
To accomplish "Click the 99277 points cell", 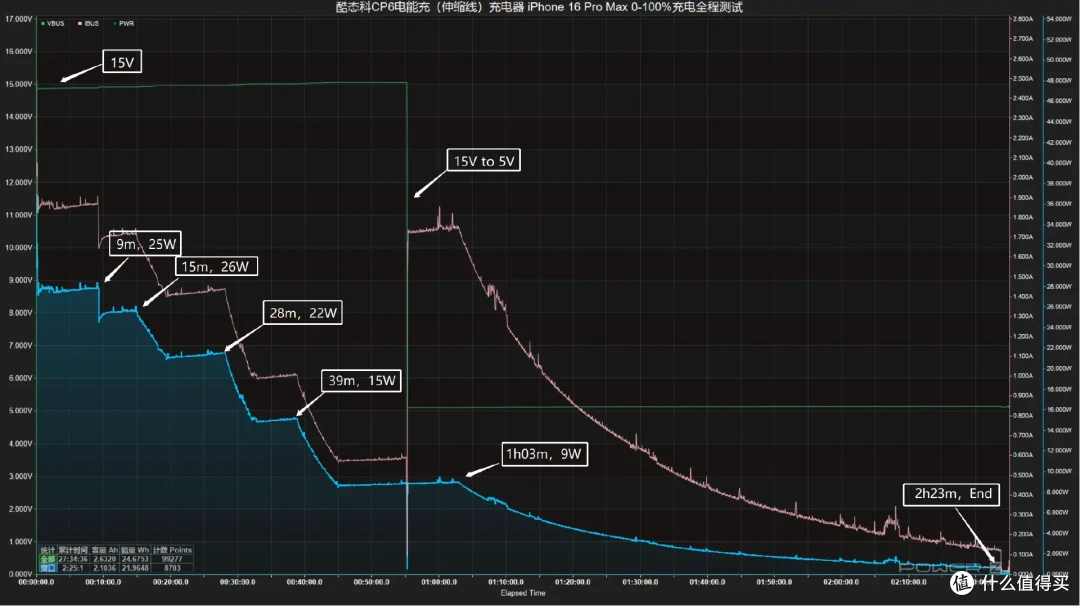I will click(x=172, y=559).
